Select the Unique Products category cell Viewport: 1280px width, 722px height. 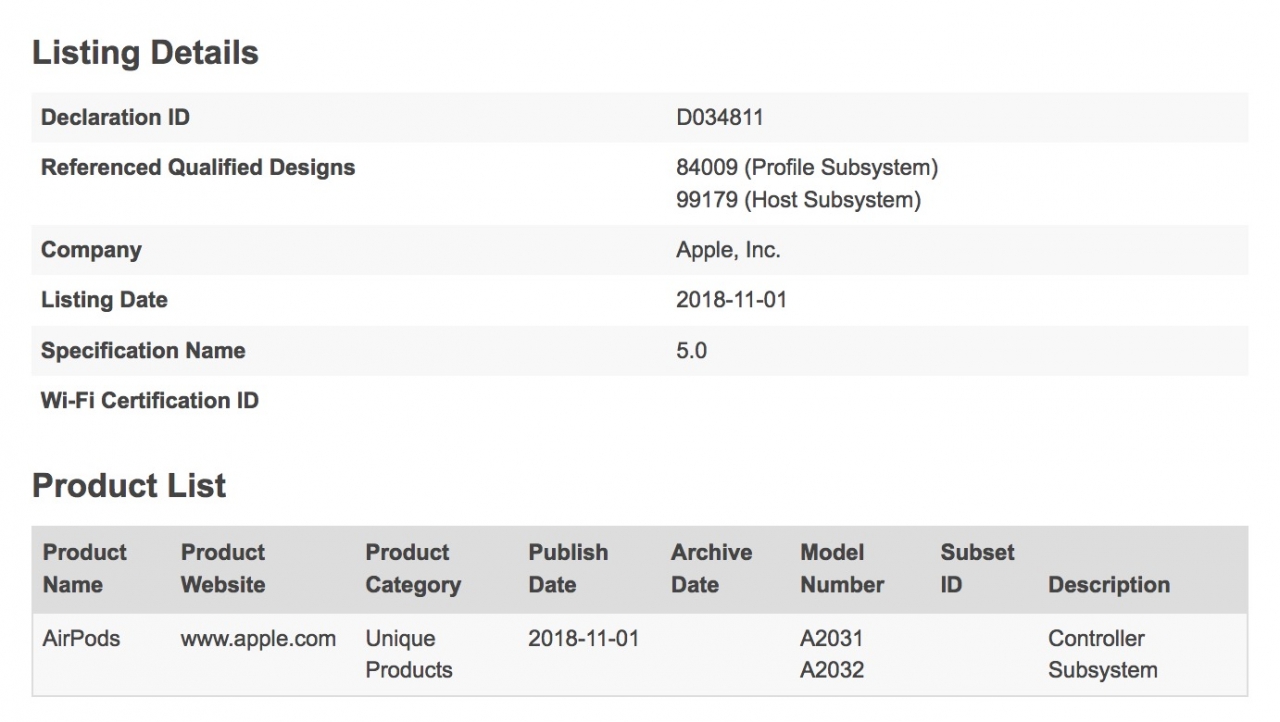pyautogui.click(x=409, y=654)
